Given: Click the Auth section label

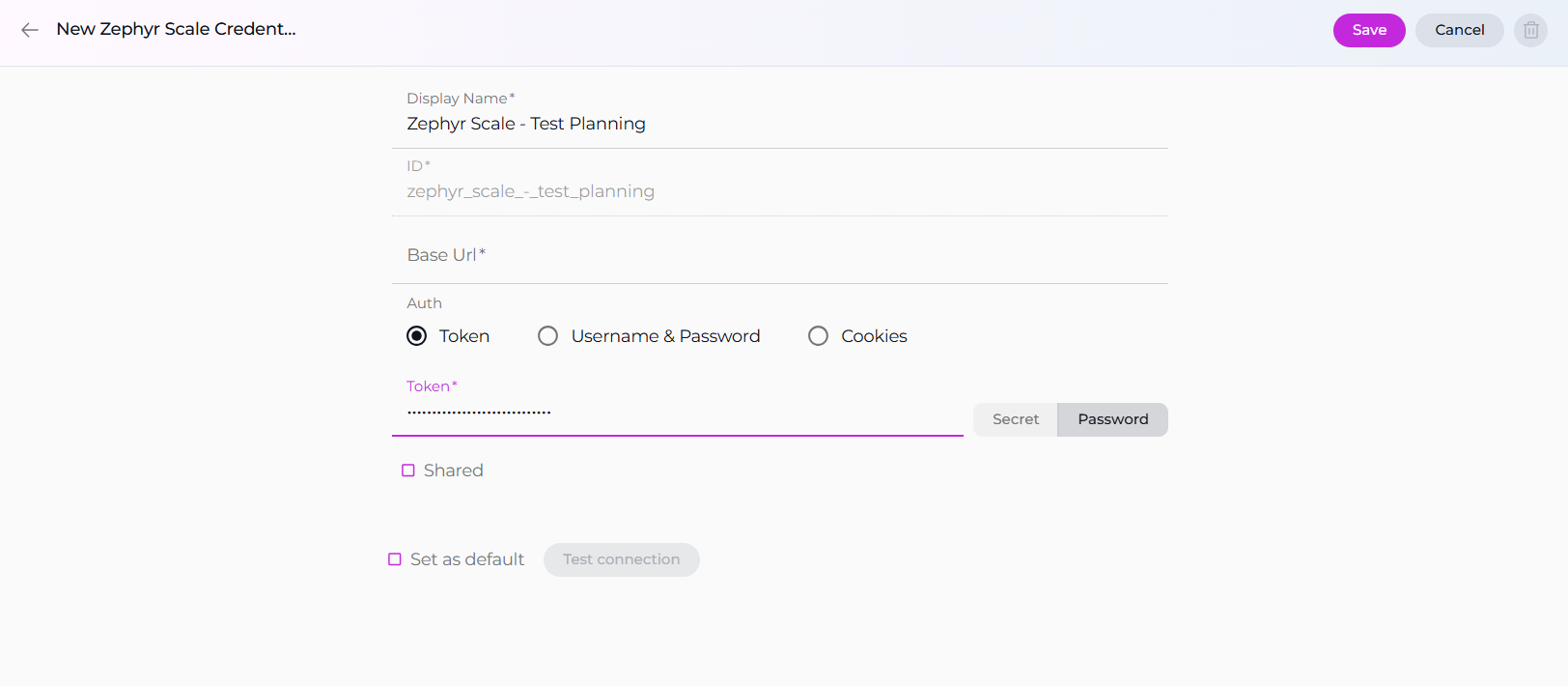Looking at the screenshot, I should coord(424,303).
